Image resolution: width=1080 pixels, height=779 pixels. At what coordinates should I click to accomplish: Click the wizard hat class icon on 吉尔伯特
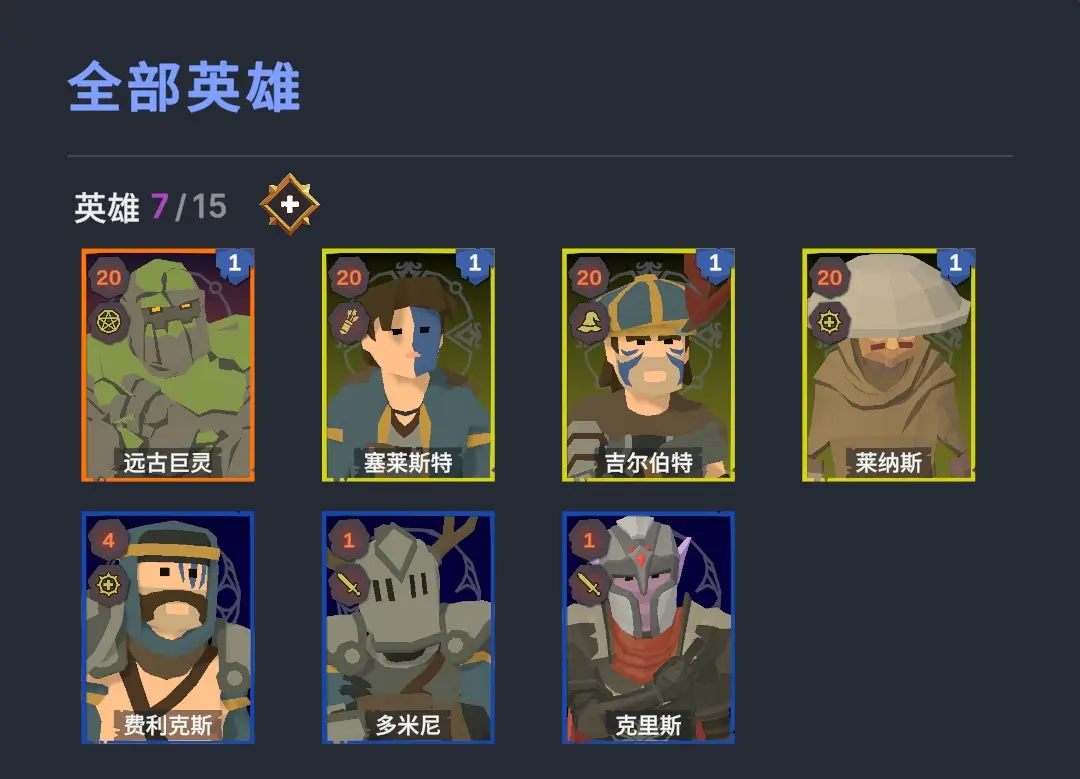click(589, 322)
